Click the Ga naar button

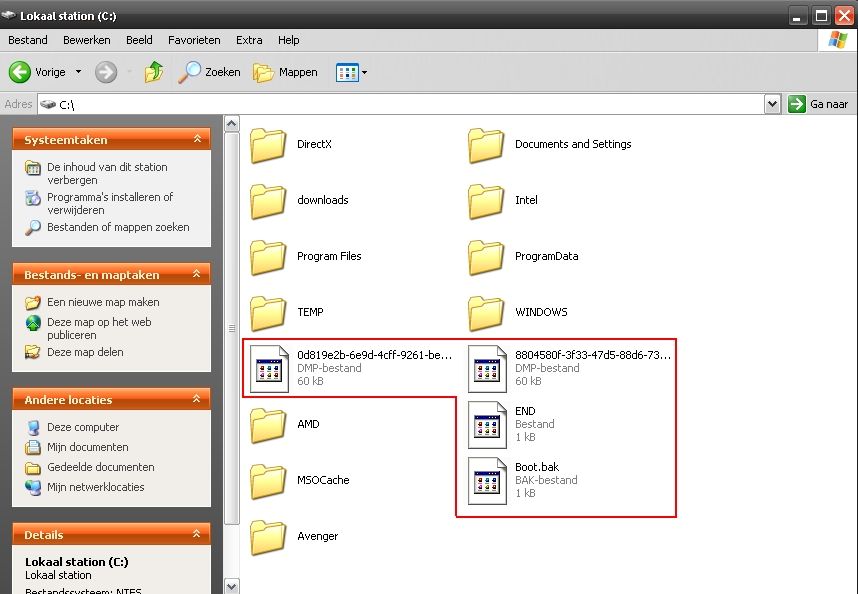click(x=819, y=104)
